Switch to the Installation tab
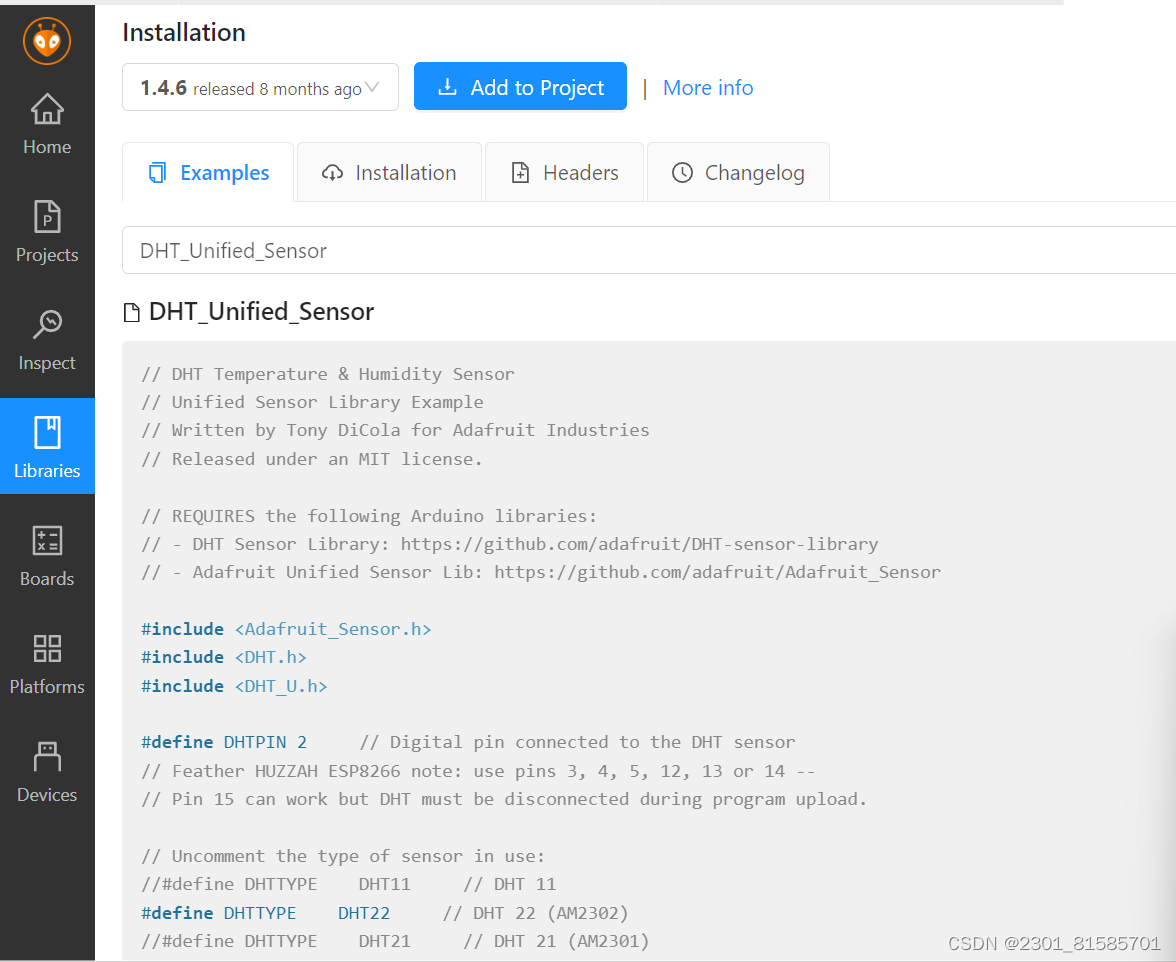The image size is (1176, 962). (389, 172)
